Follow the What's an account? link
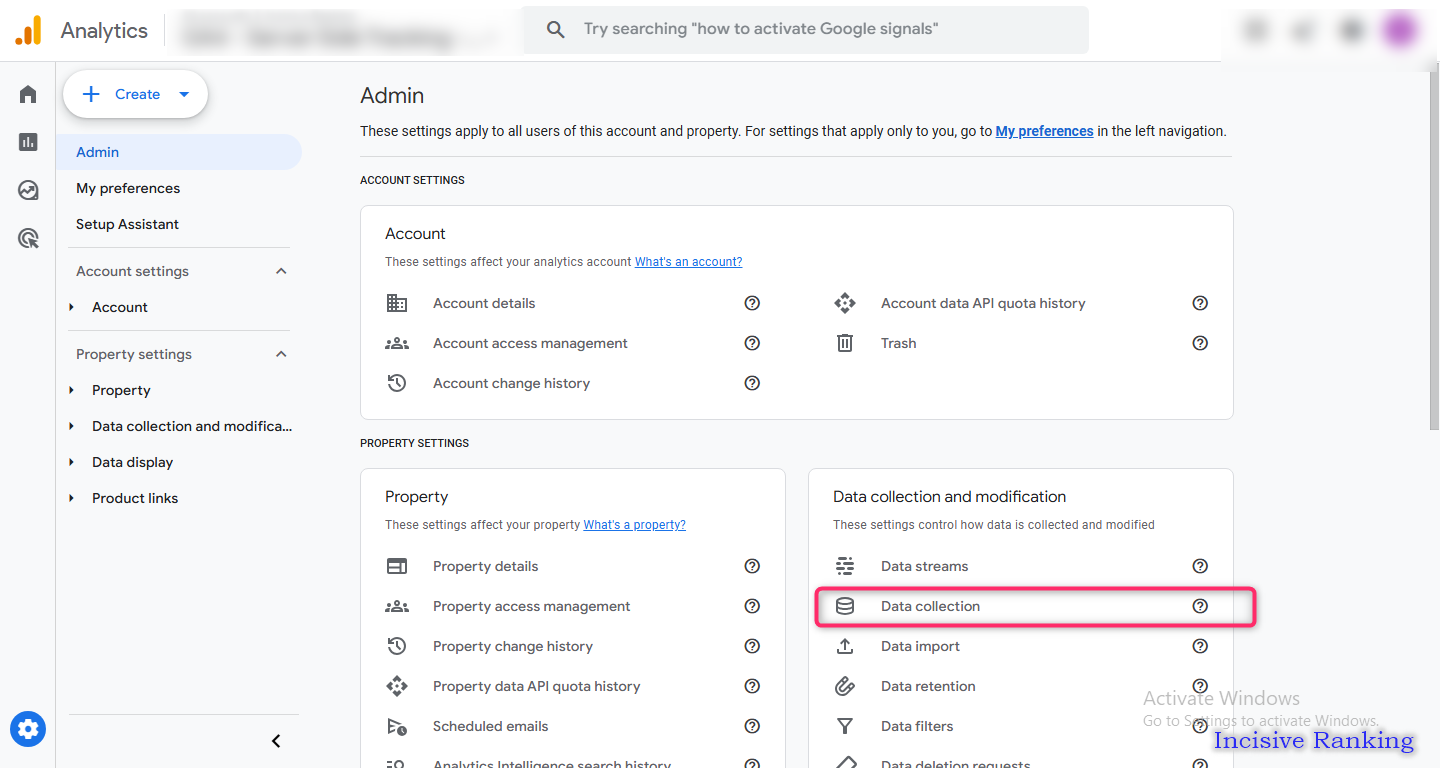This screenshot has height=768, width=1440. point(688,262)
